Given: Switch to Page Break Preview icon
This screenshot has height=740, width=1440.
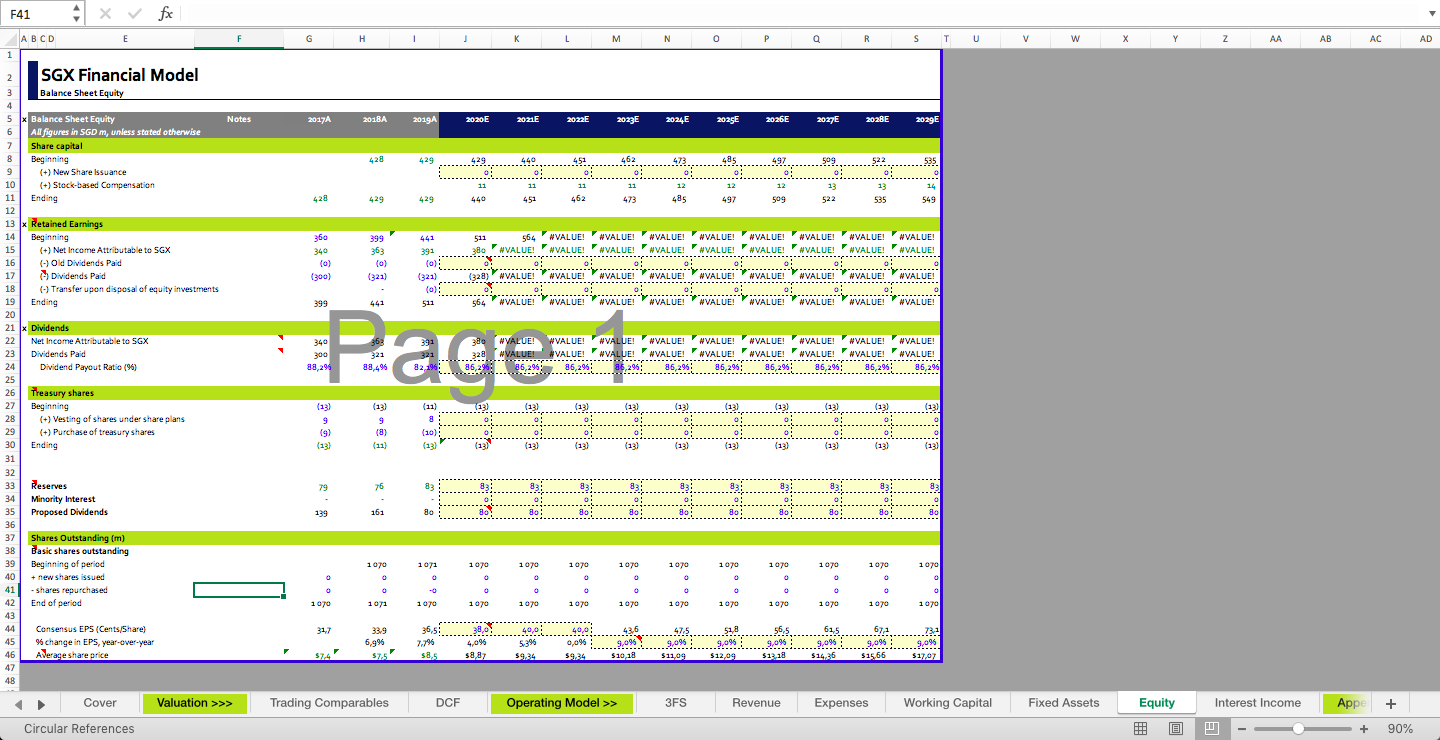Looking at the screenshot, I should coord(1211,729).
